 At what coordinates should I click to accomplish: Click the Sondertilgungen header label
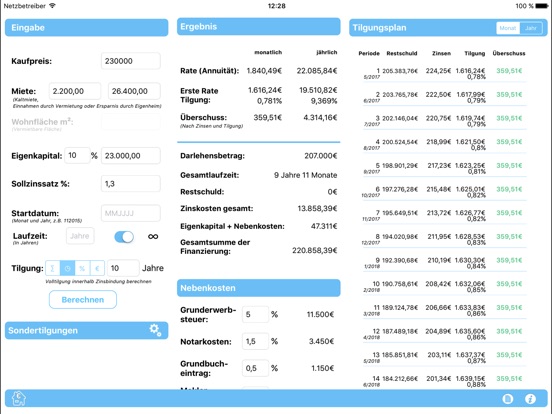pos(43,331)
